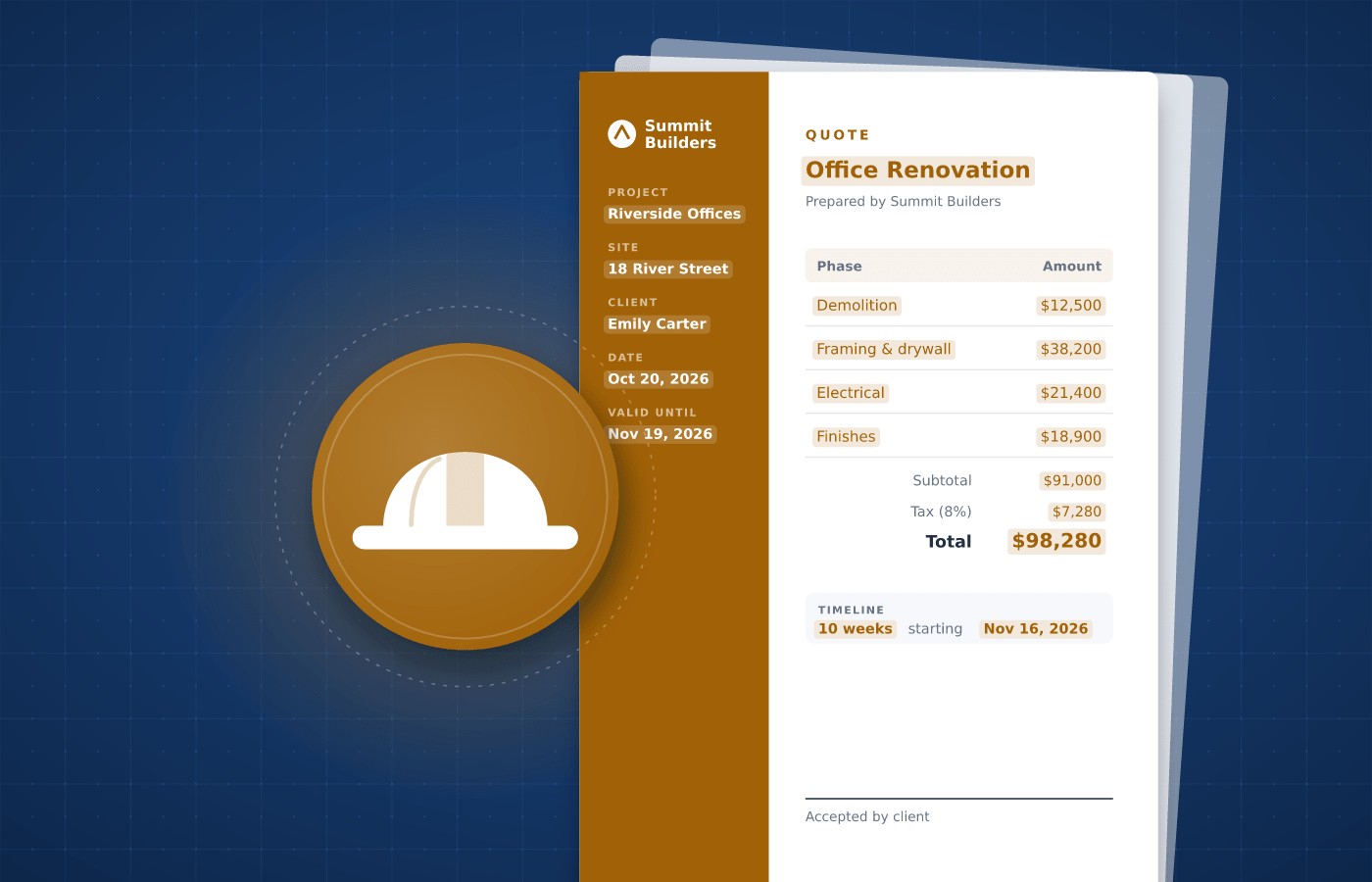Image resolution: width=1372 pixels, height=882 pixels.
Task: Click the Summit Builders company name
Action: (x=680, y=134)
